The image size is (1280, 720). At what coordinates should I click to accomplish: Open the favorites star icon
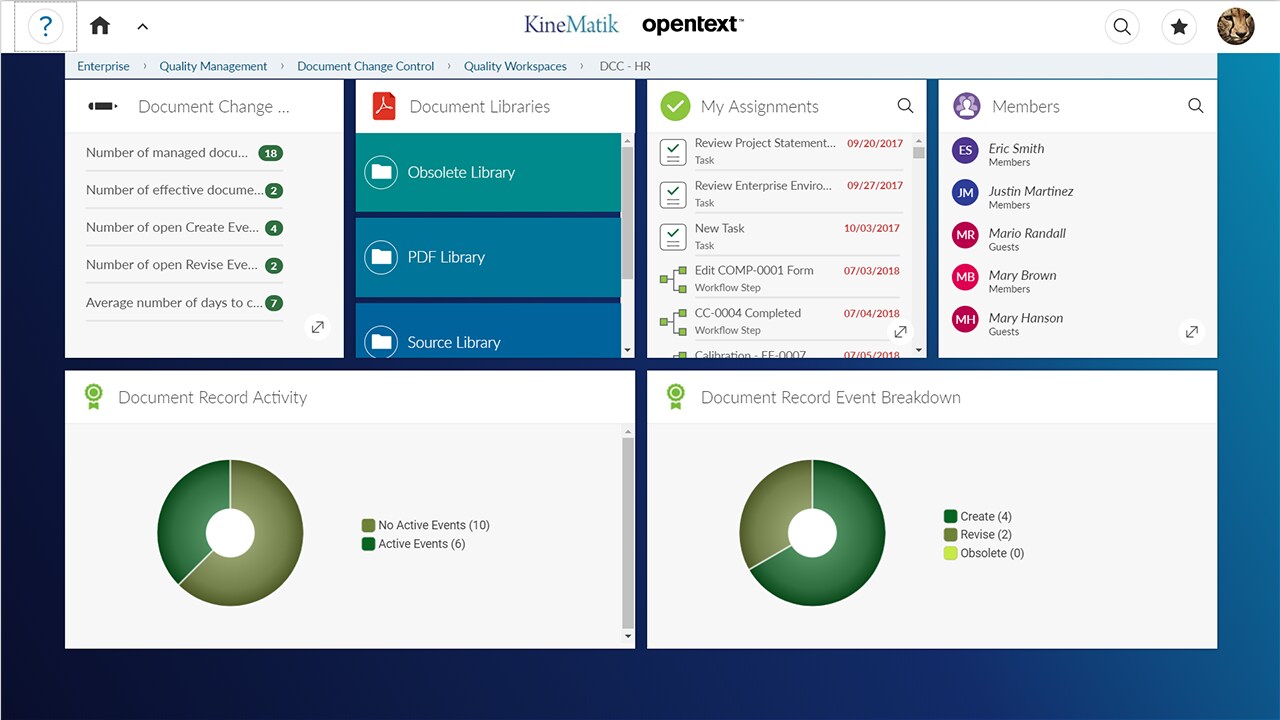[1179, 27]
